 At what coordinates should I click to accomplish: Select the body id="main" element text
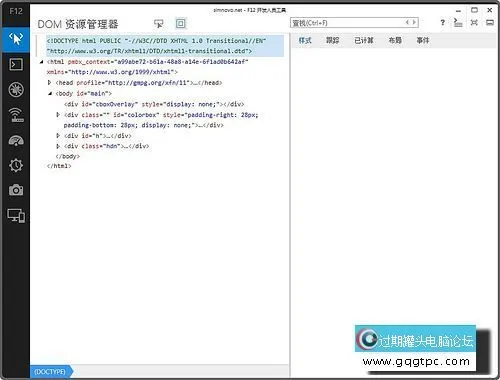[84, 93]
